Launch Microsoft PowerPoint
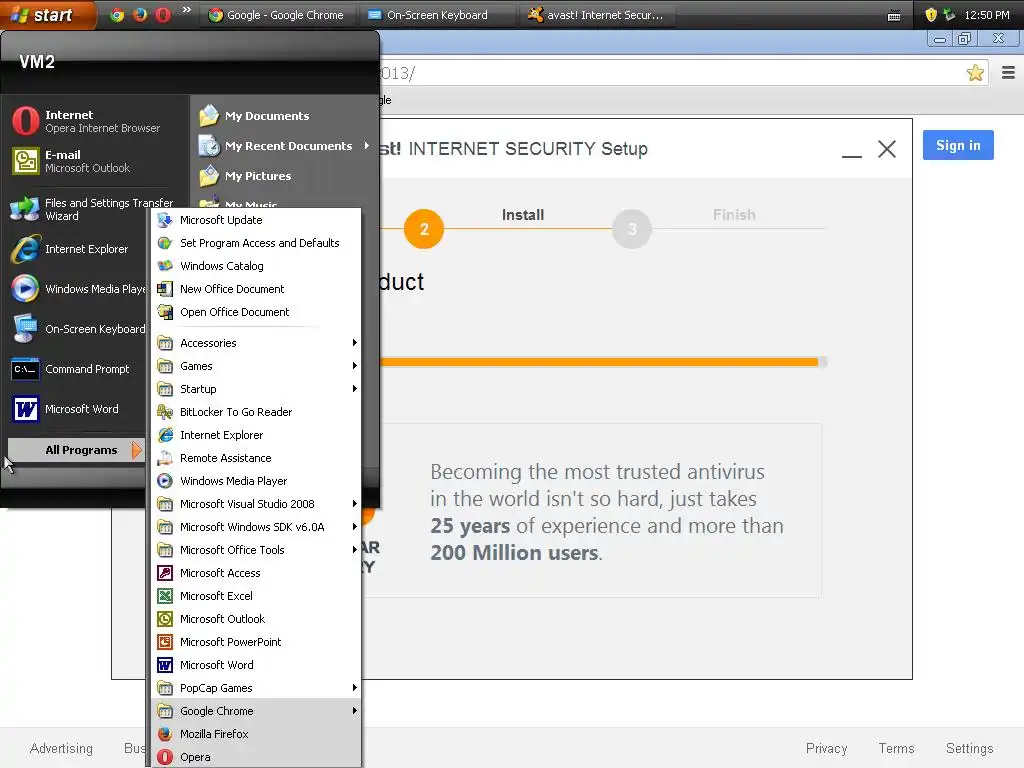Viewport: 1024px width, 768px height. click(x=257, y=642)
